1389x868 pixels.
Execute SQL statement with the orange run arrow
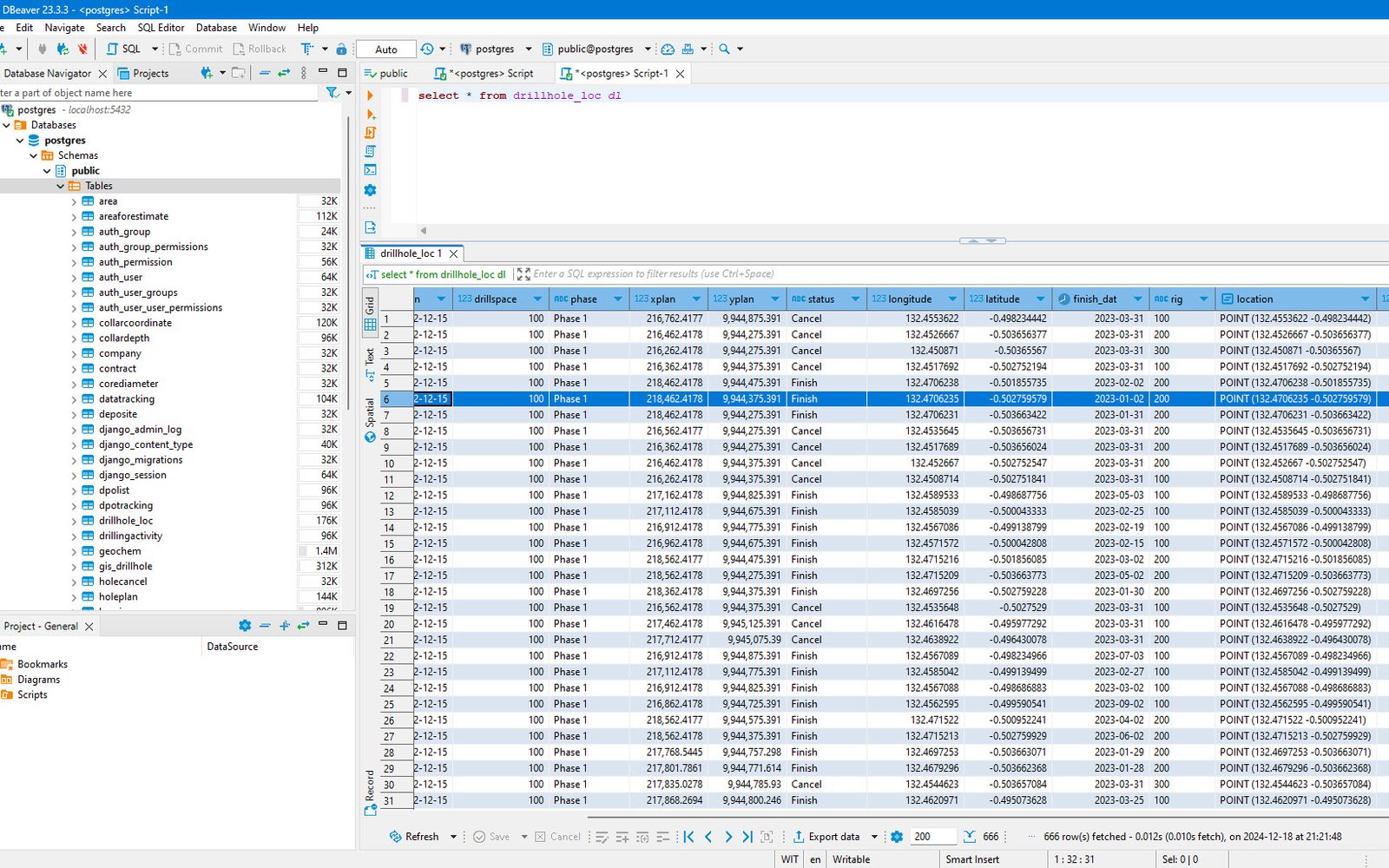tap(371, 95)
